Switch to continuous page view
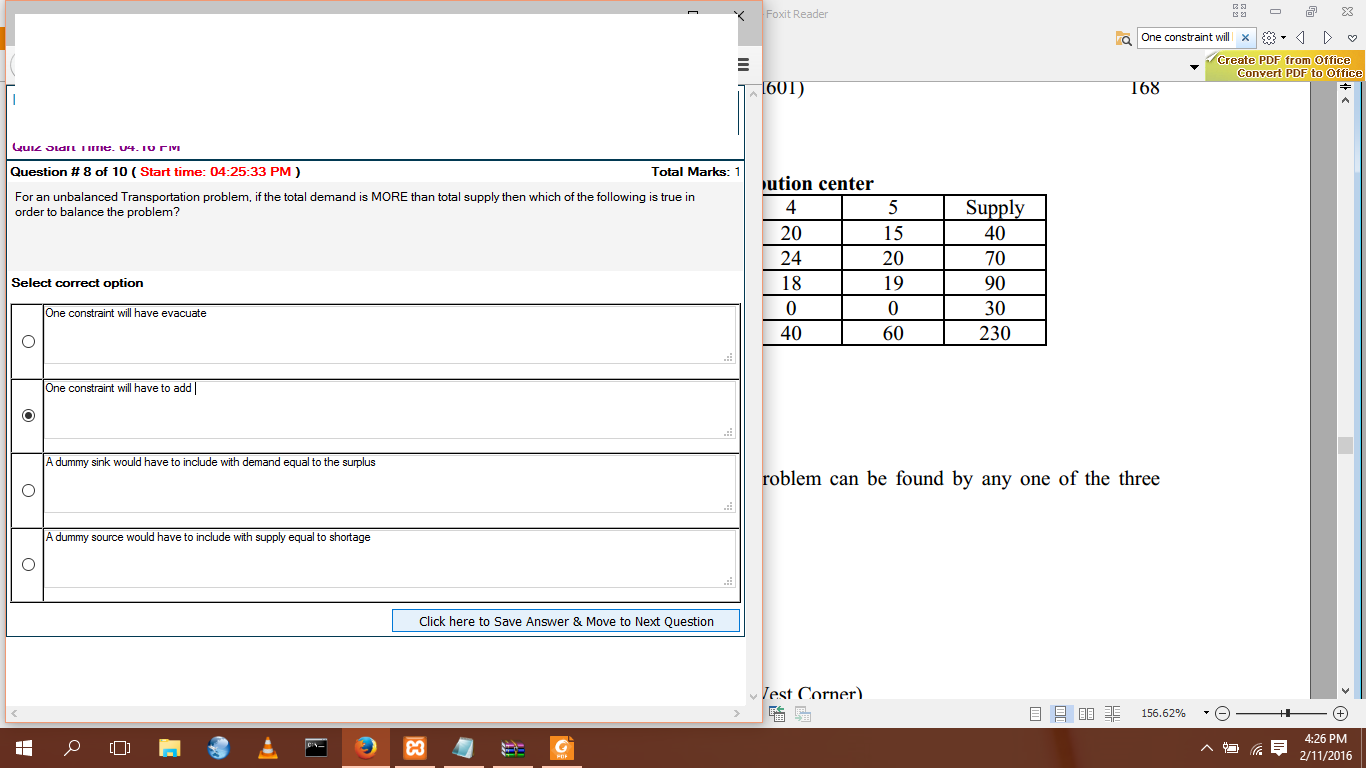The width and height of the screenshot is (1366, 768). pyautogui.click(x=1061, y=714)
